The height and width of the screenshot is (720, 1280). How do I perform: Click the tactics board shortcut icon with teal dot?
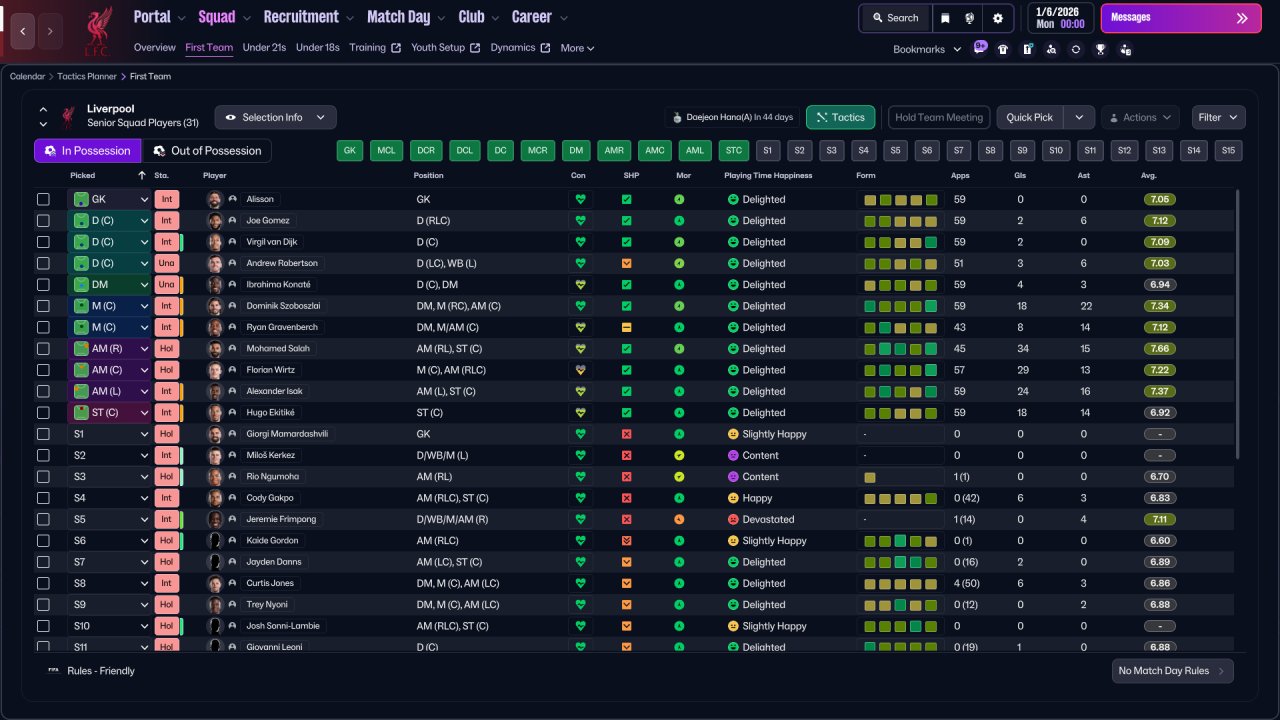(1027, 49)
